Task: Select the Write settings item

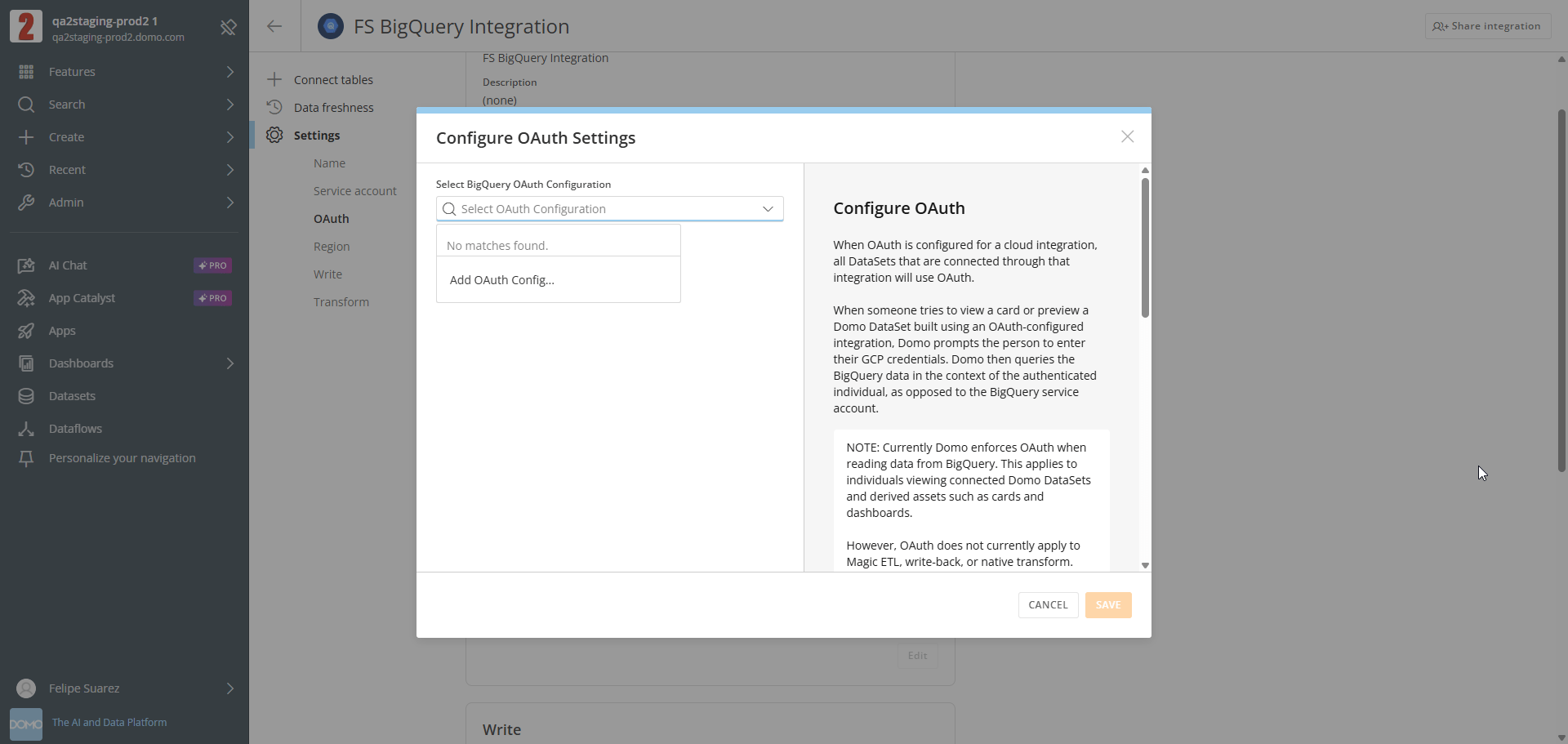Action: click(328, 274)
